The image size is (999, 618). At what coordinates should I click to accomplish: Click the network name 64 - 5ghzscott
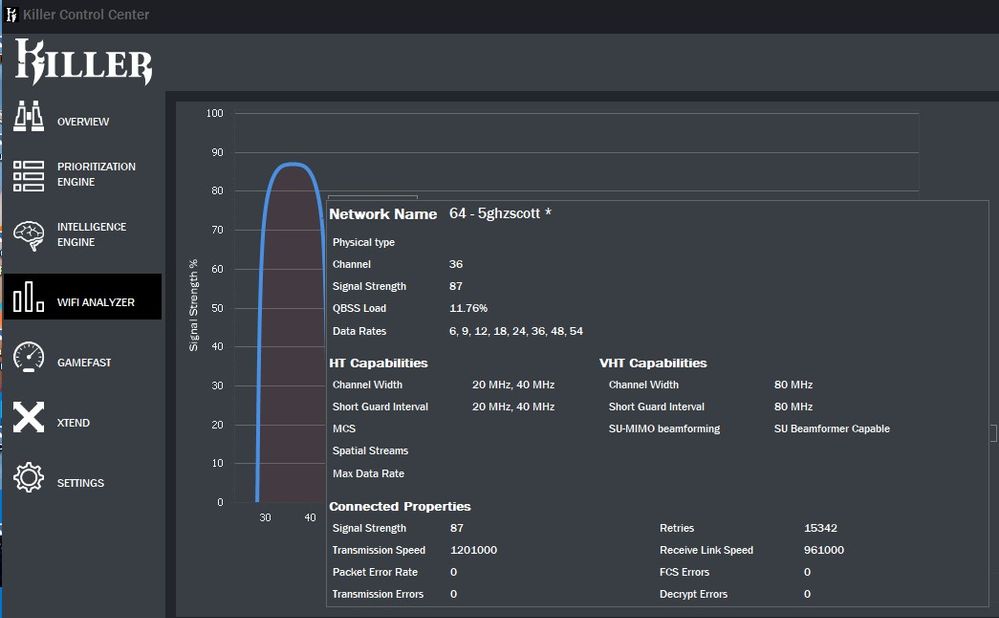(500, 214)
